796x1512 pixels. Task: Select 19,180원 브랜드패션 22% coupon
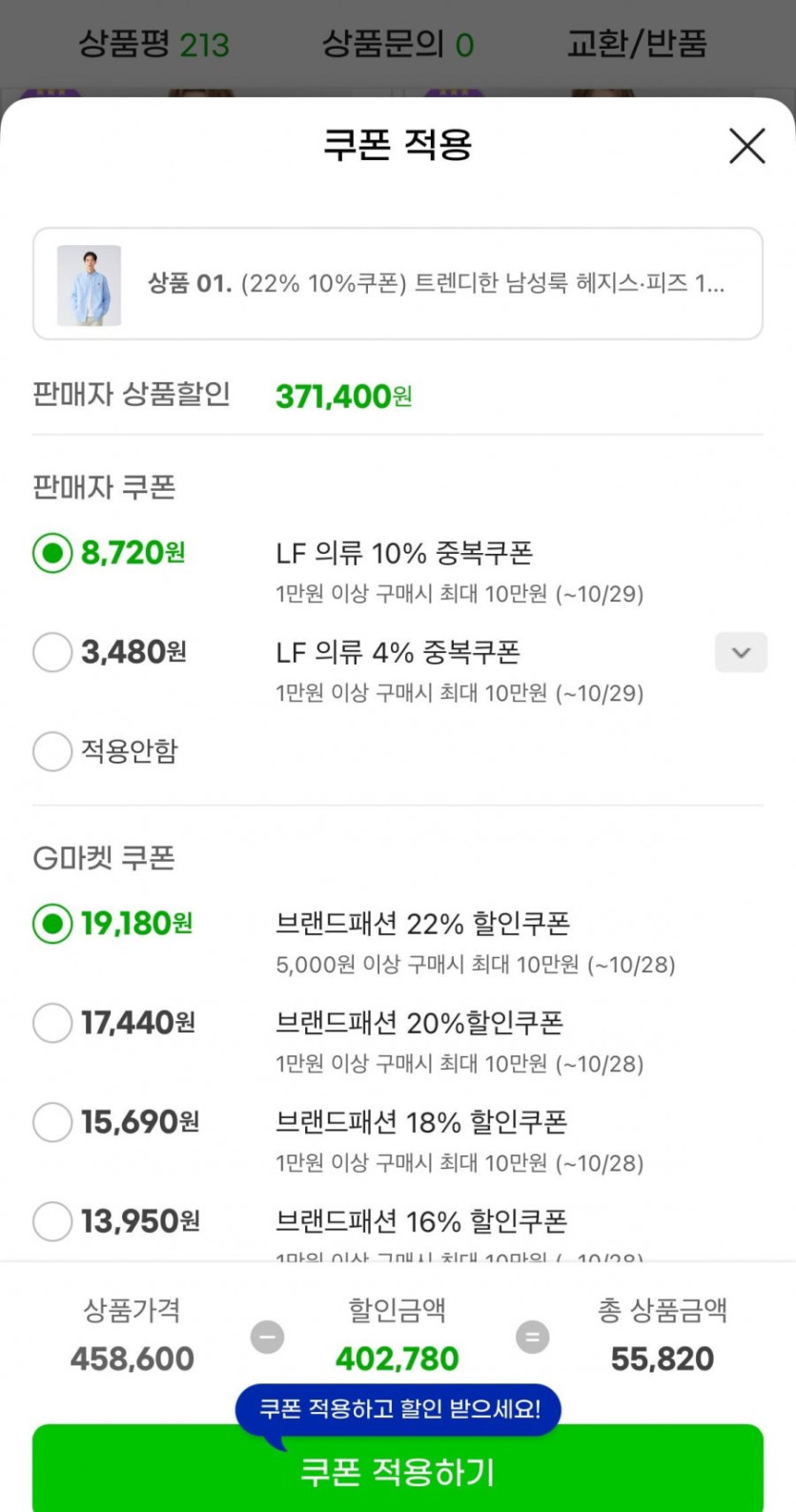pyautogui.click(x=52, y=923)
